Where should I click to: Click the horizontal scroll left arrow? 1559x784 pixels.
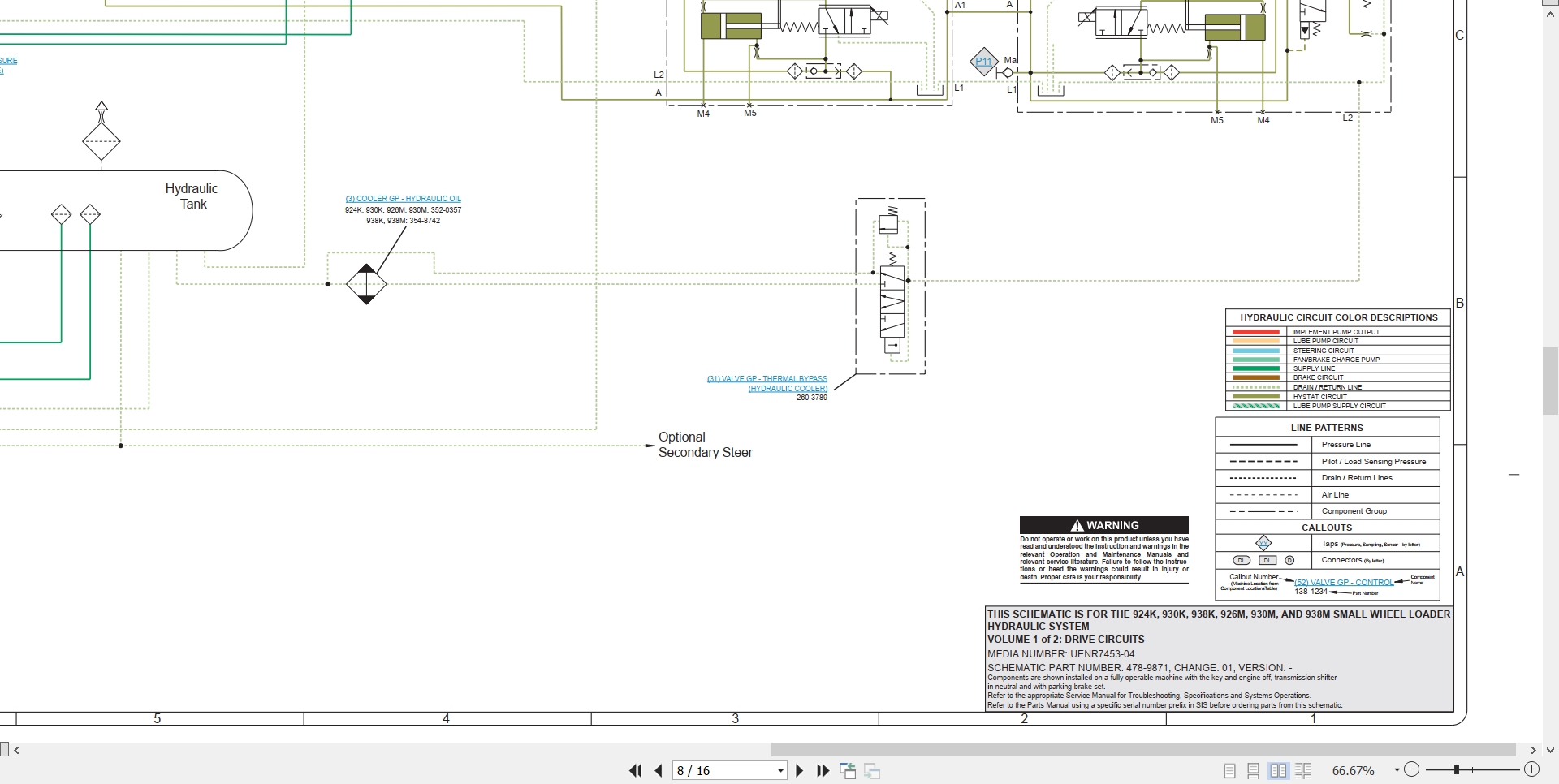pyautogui.click(x=17, y=750)
